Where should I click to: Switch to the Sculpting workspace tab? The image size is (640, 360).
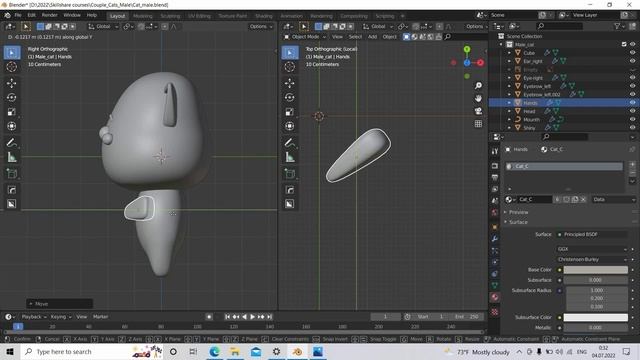170,16
